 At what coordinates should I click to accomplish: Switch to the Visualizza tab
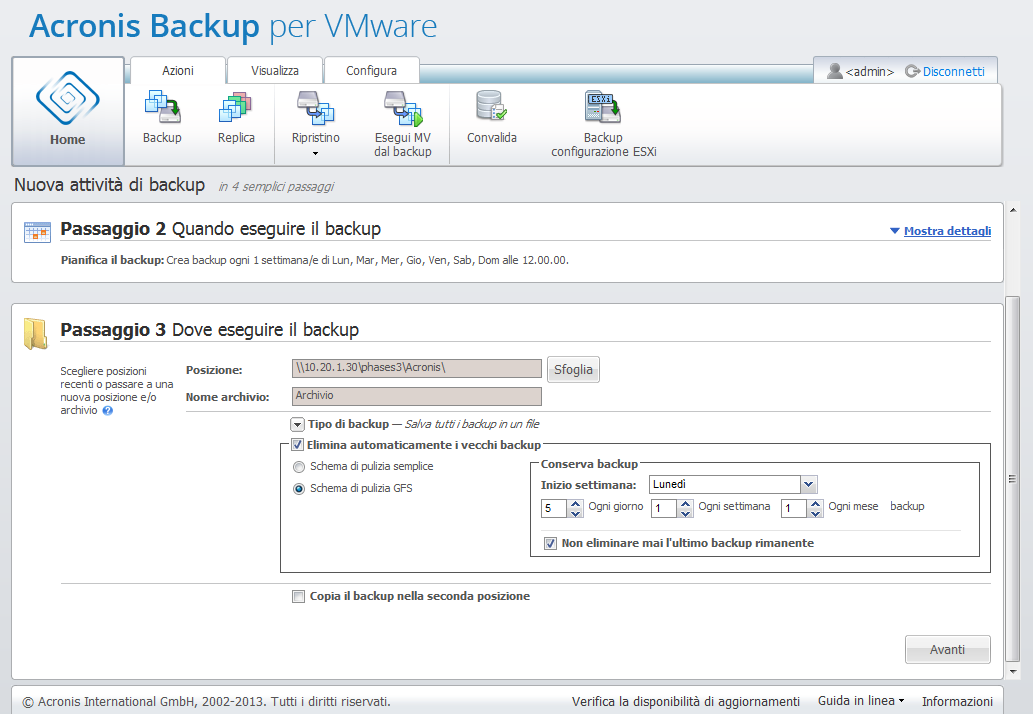pyautogui.click(x=275, y=70)
